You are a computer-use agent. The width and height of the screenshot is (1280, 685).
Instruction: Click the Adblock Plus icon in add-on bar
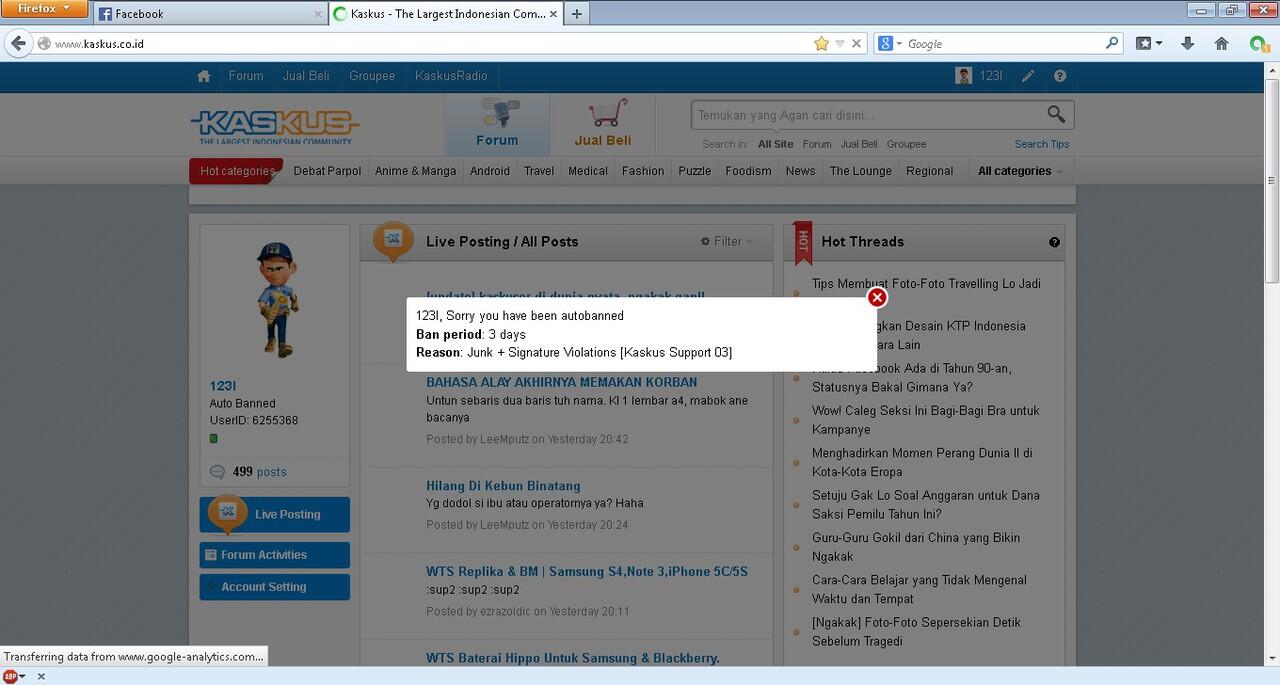[x=10, y=676]
